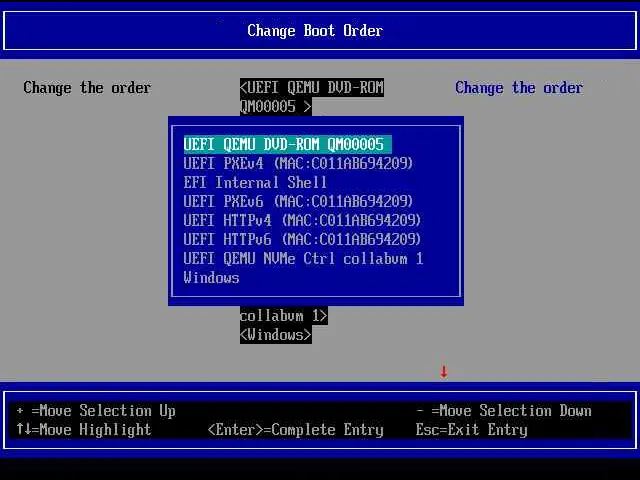Click black-highlighted <UEFI QEMU DVD-ROM field text

tap(312, 87)
